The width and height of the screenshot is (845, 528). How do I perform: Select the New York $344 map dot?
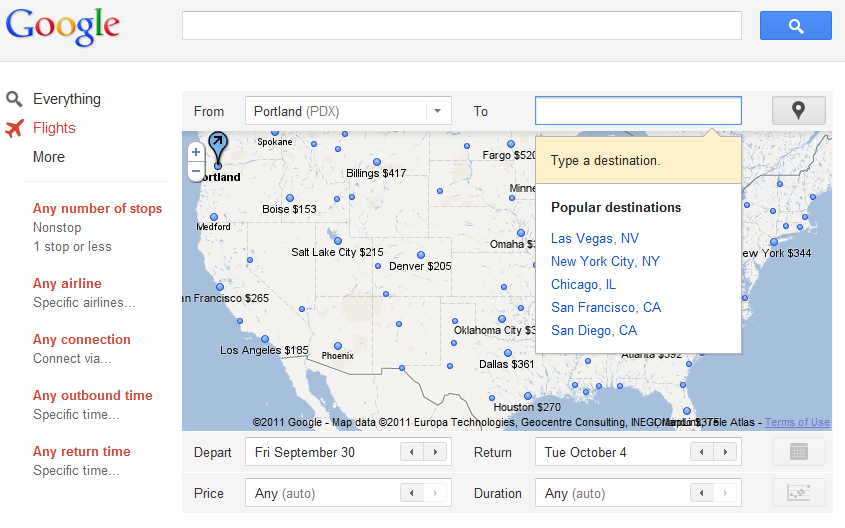point(774,242)
